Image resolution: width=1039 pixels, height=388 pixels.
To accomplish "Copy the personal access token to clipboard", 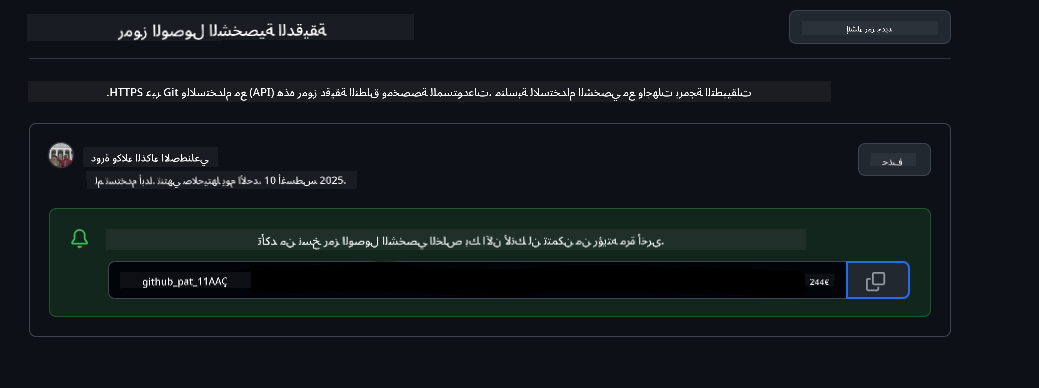I will (877, 280).
